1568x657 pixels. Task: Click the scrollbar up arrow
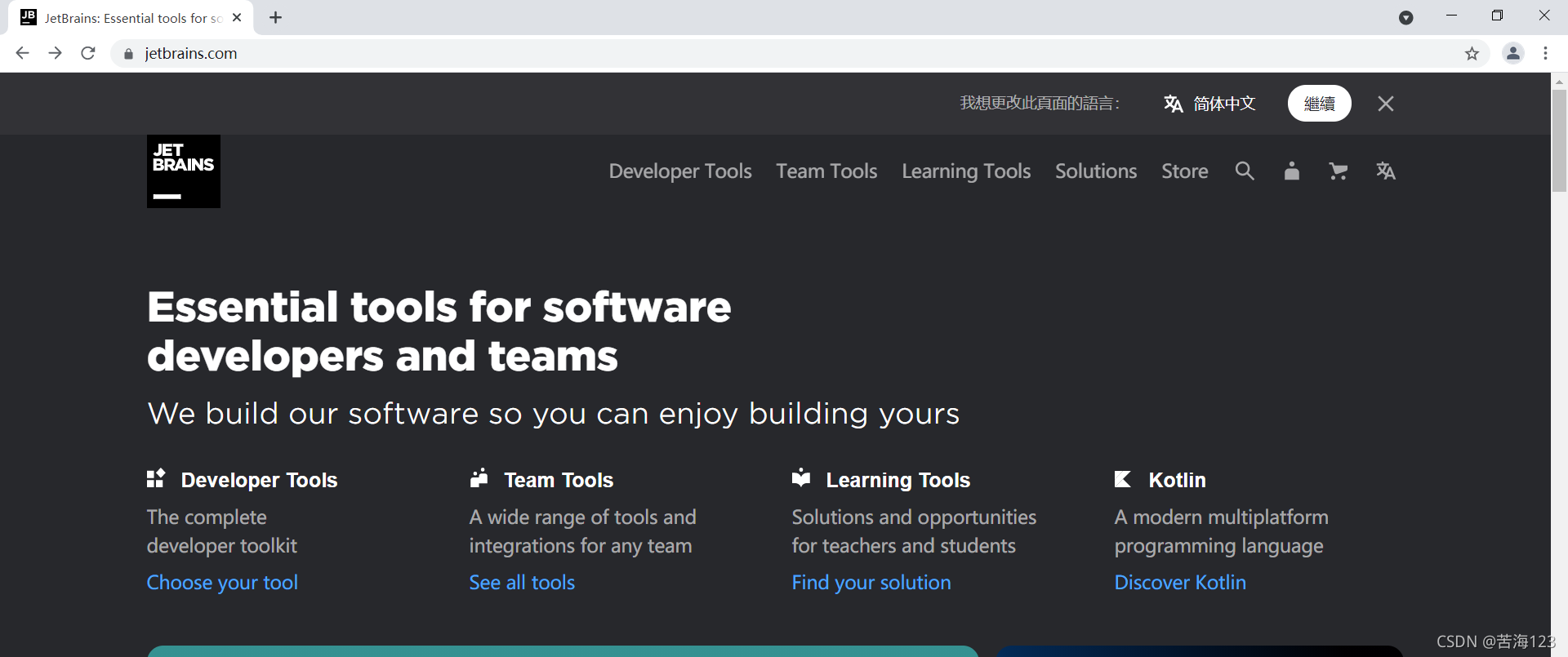1559,81
